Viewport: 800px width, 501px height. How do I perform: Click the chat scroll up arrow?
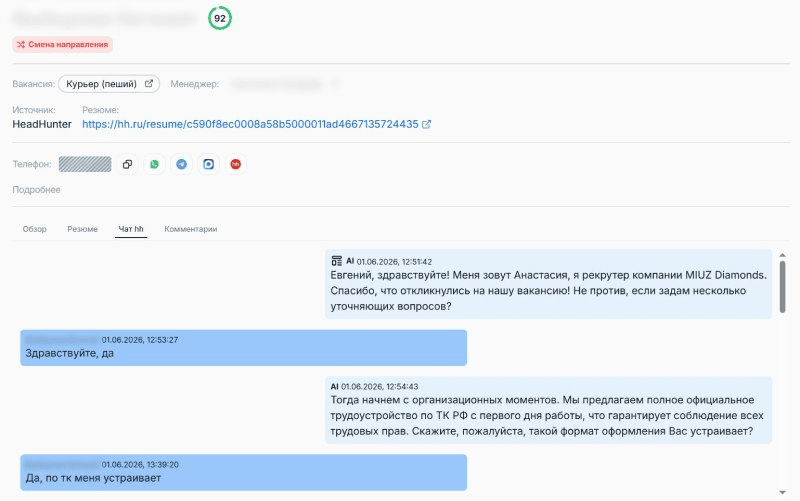click(782, 255)
